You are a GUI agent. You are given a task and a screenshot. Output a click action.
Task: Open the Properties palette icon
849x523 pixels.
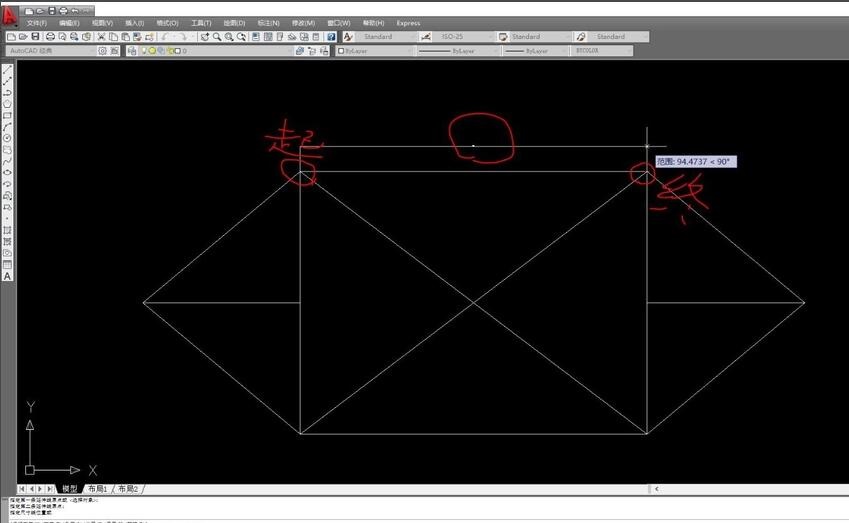[x=256, y=37]
